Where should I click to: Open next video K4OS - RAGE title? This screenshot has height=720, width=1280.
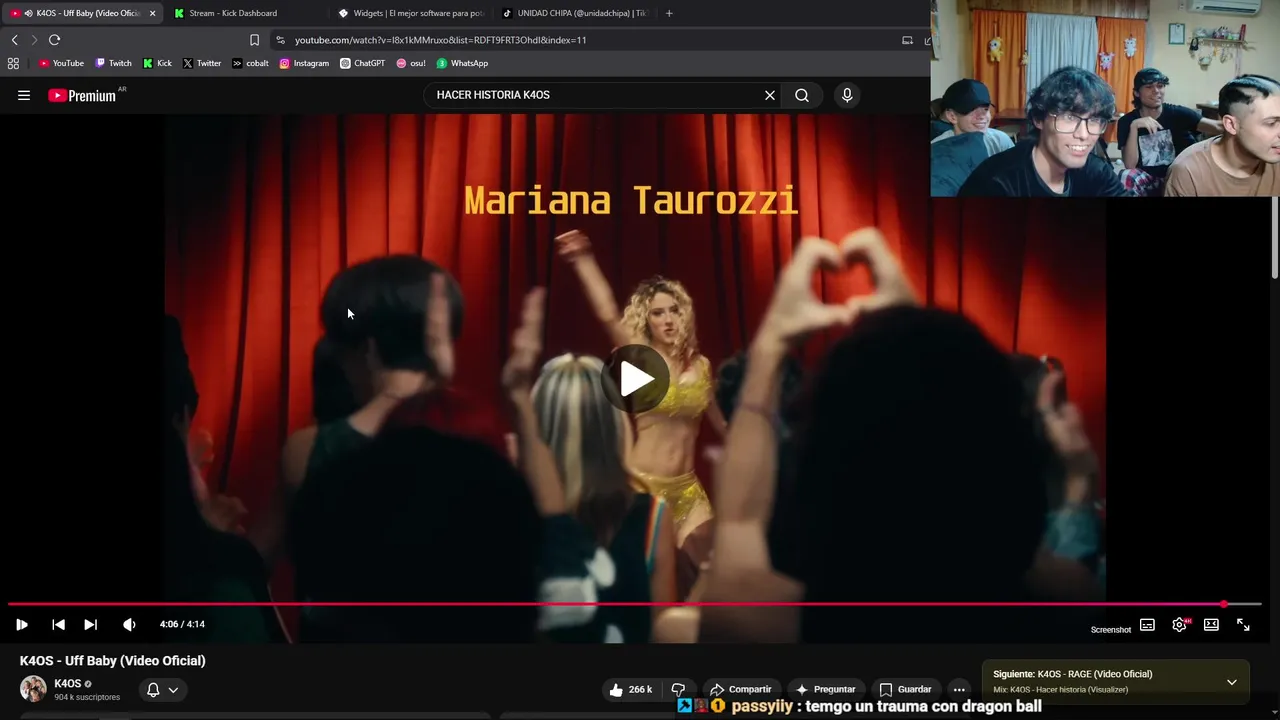pos(1095,674)
